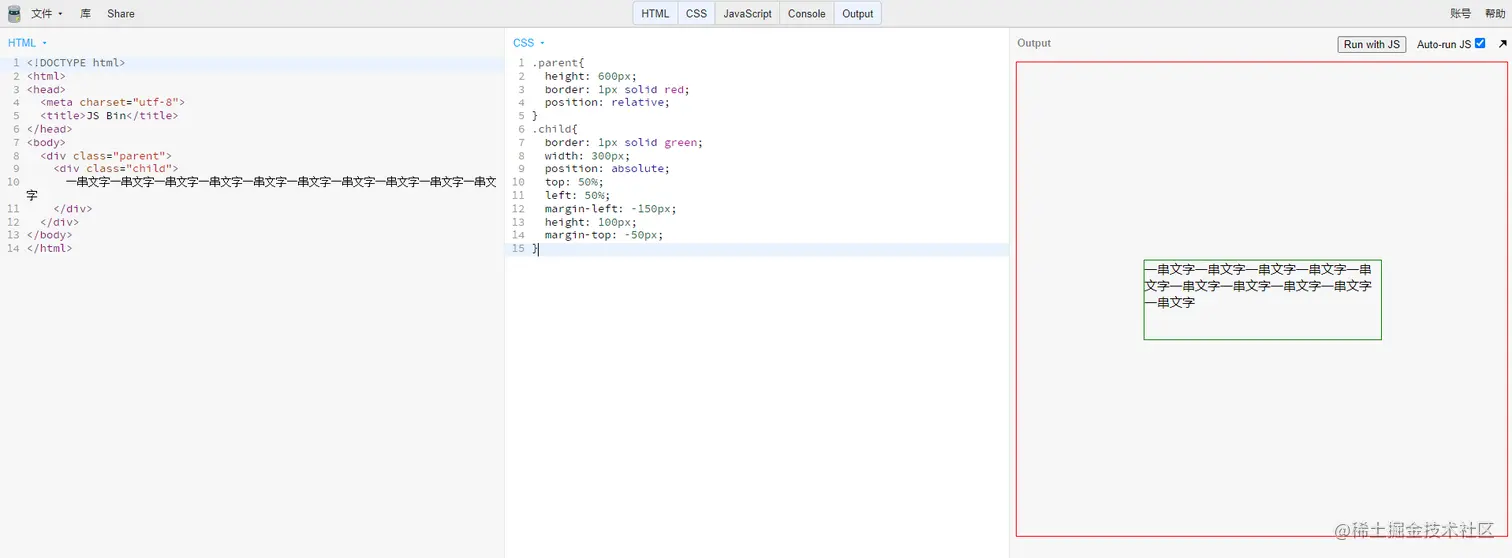Click the <meta charset="utf-8"> line
The width and height of the screenshot is (1512, 558).
pyautogui.click(x=112, y=102)
